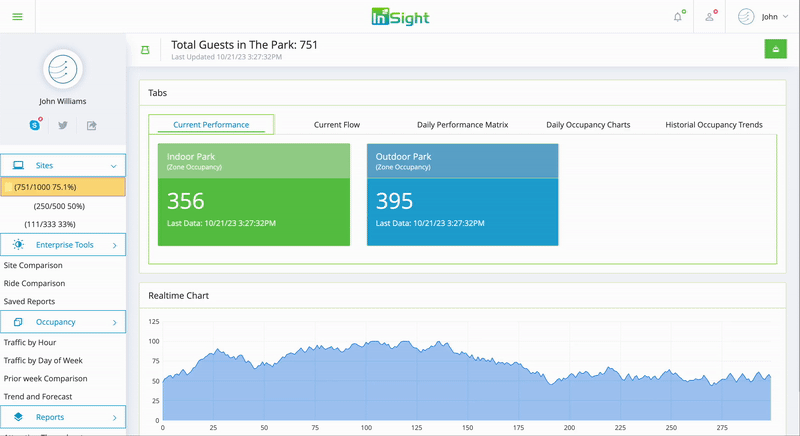This screenshot has width=800, height=436.
Task: Open the hamburger menu icon
Action: [x=17, y=17]
